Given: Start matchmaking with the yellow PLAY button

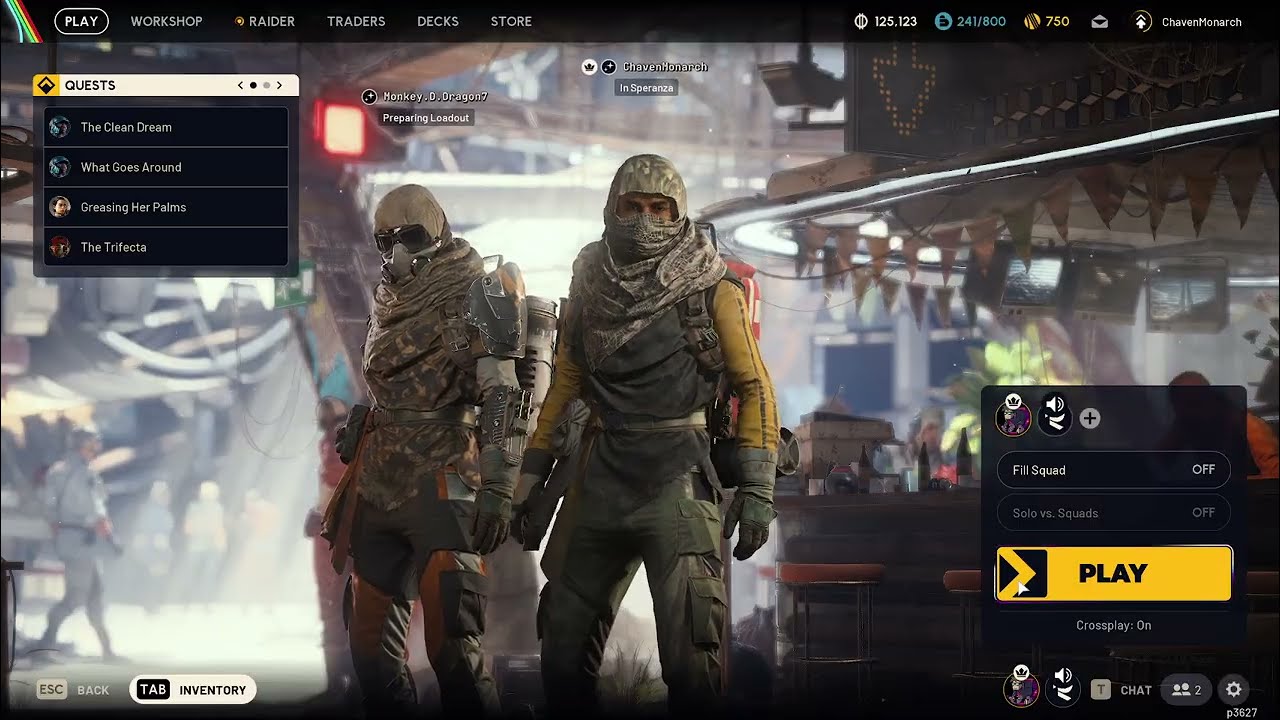Looking at the screenshot, I should pos(1114,573).
